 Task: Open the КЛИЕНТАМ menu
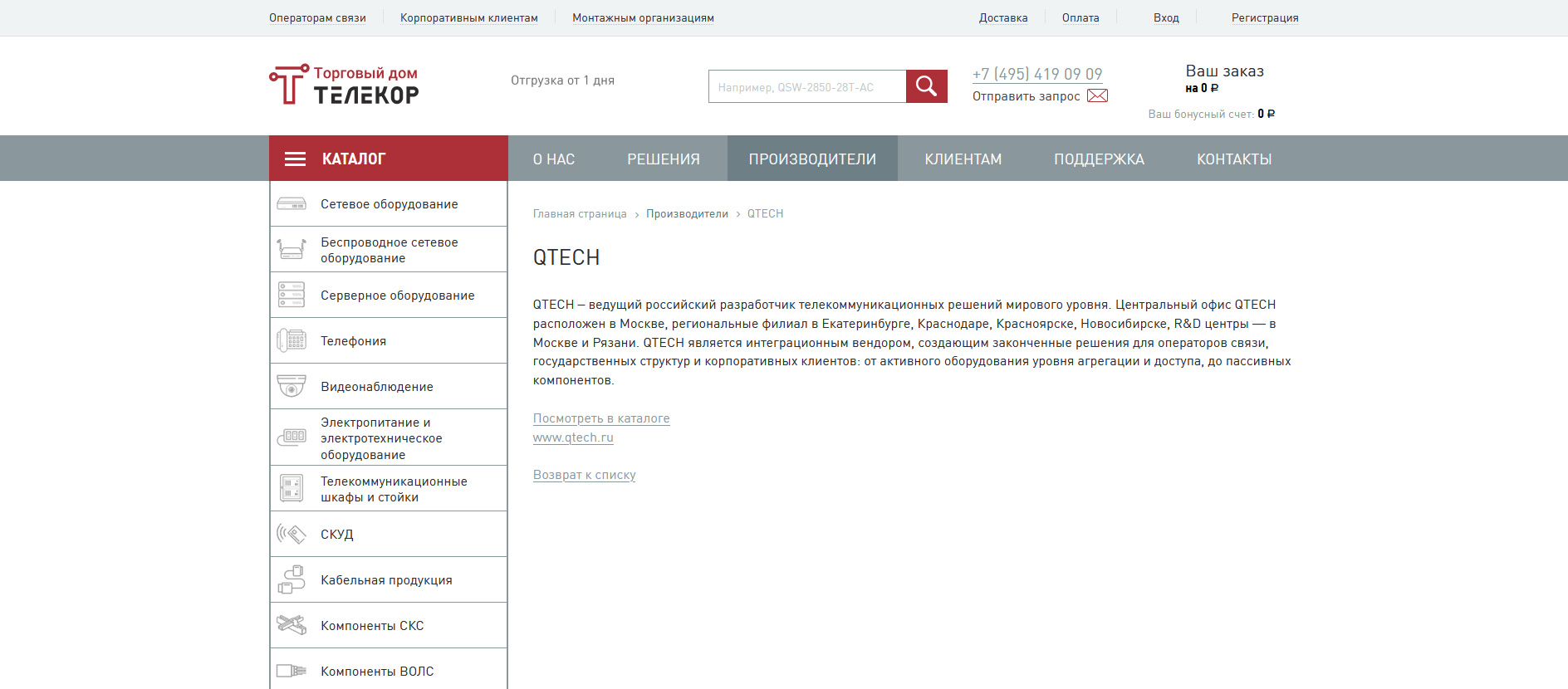coord(963,159)
